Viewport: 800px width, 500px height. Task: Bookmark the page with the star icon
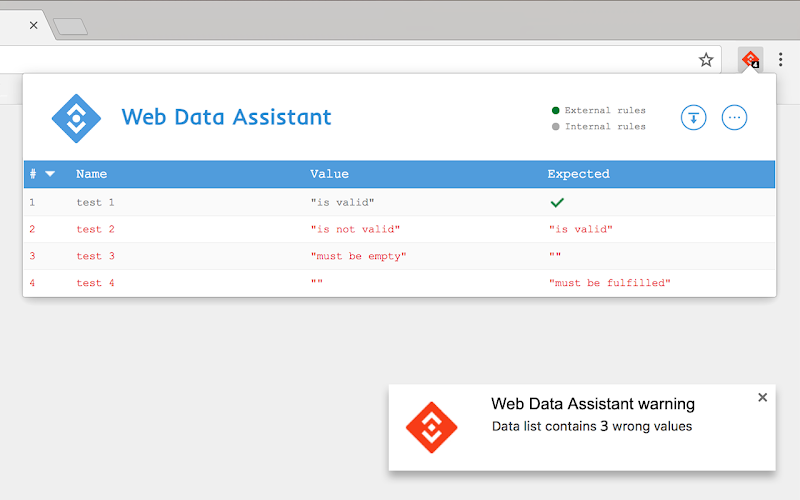pos(706,60)
